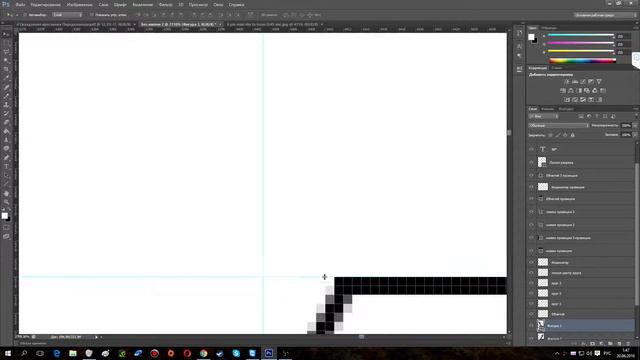
Task: Hide the Индикатор layer
Action: pos(531,262)
